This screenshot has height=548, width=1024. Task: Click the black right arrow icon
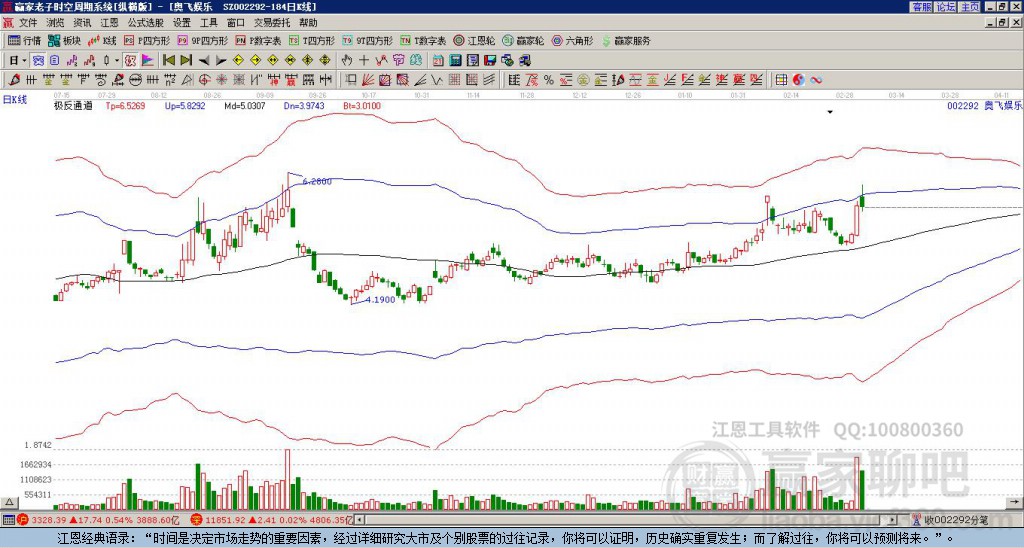pos(221,60)
